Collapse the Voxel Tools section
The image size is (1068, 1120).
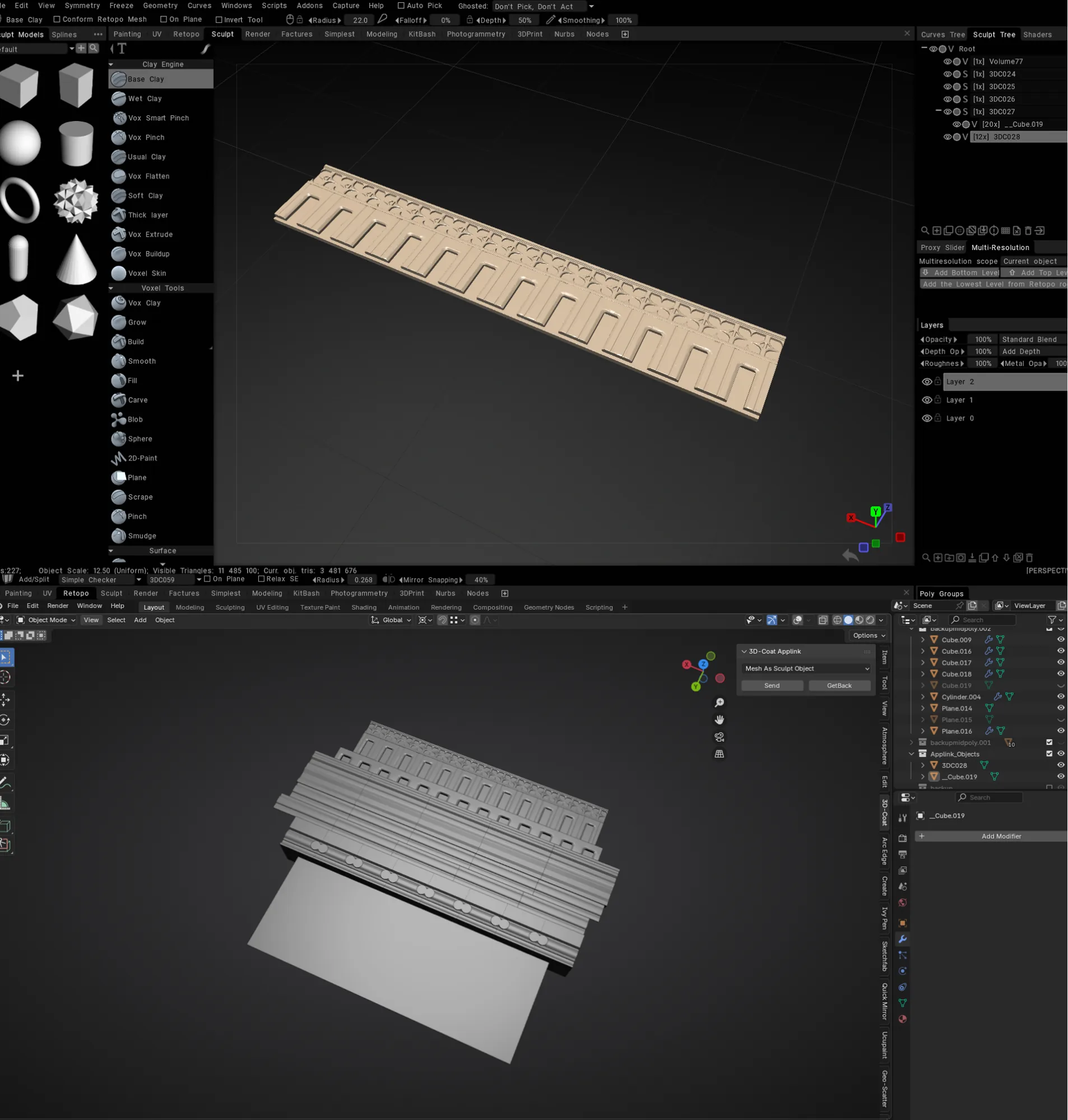pyautogui.click(x=112, y=289)
